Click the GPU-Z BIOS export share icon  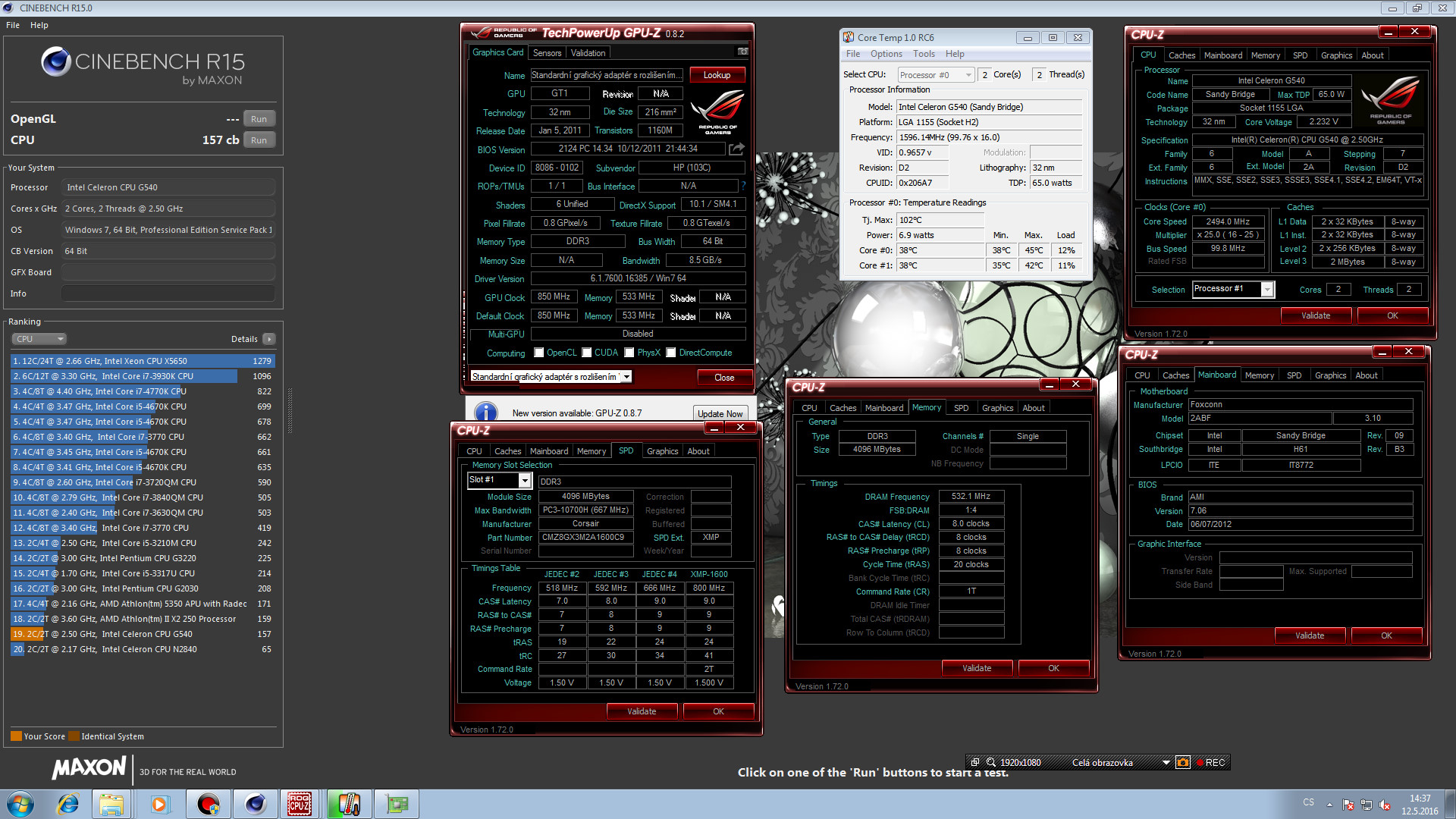coord(736,149)
